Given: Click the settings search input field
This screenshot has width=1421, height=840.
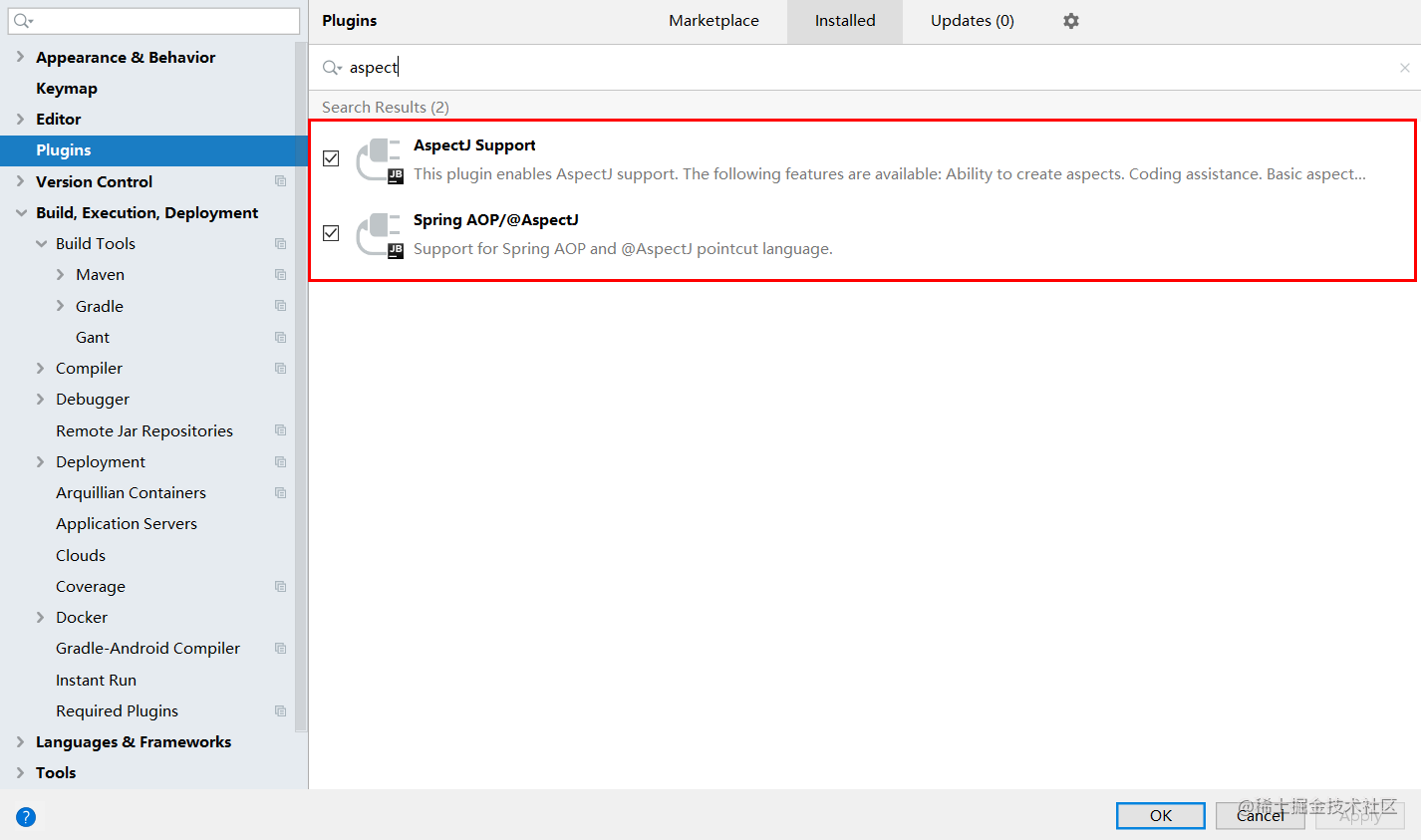Looking at the screenshot, I should [x=153, y=21].
